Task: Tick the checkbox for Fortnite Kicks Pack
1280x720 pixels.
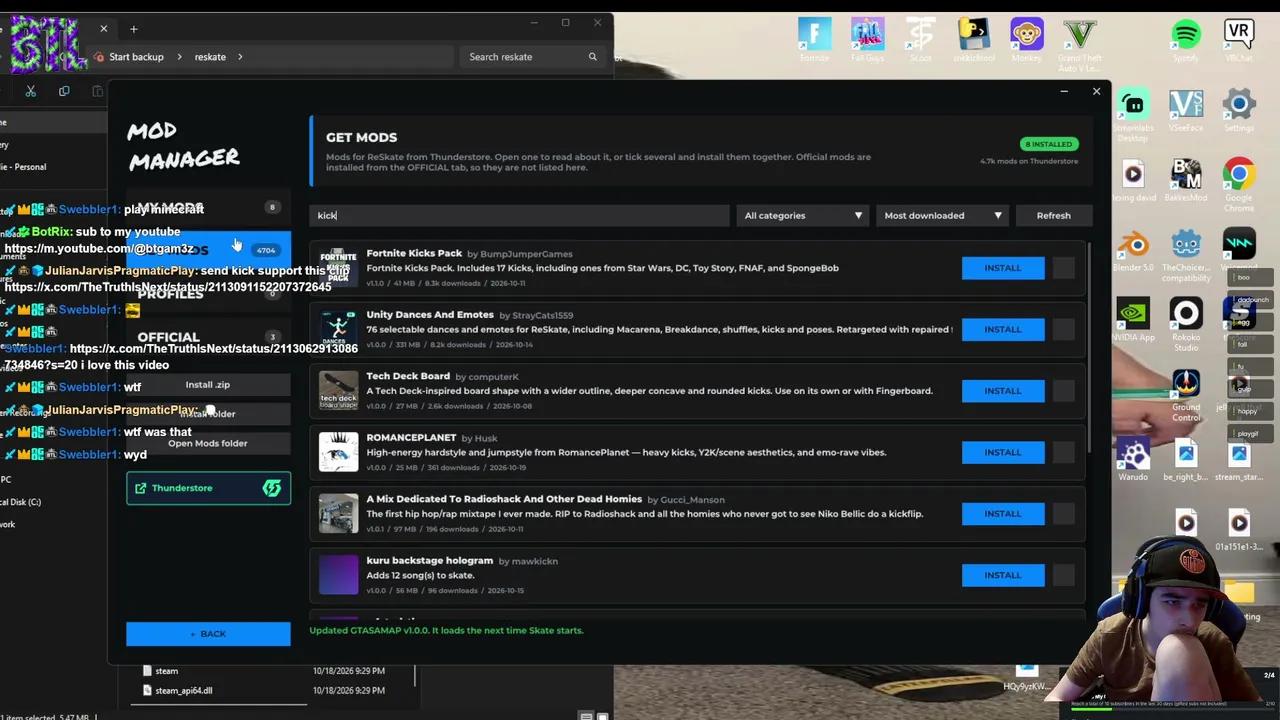Action: [x=1064, y=268]
